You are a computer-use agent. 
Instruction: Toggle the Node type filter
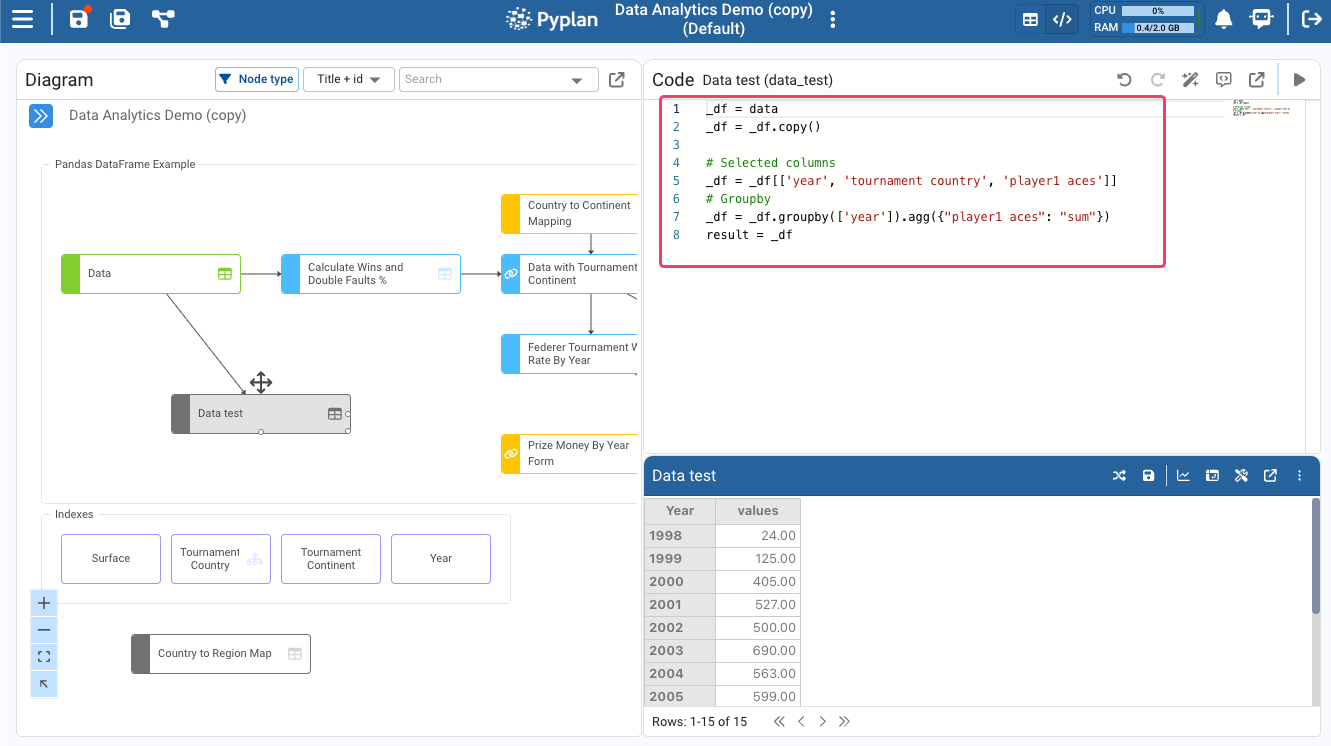click(256, 79)
